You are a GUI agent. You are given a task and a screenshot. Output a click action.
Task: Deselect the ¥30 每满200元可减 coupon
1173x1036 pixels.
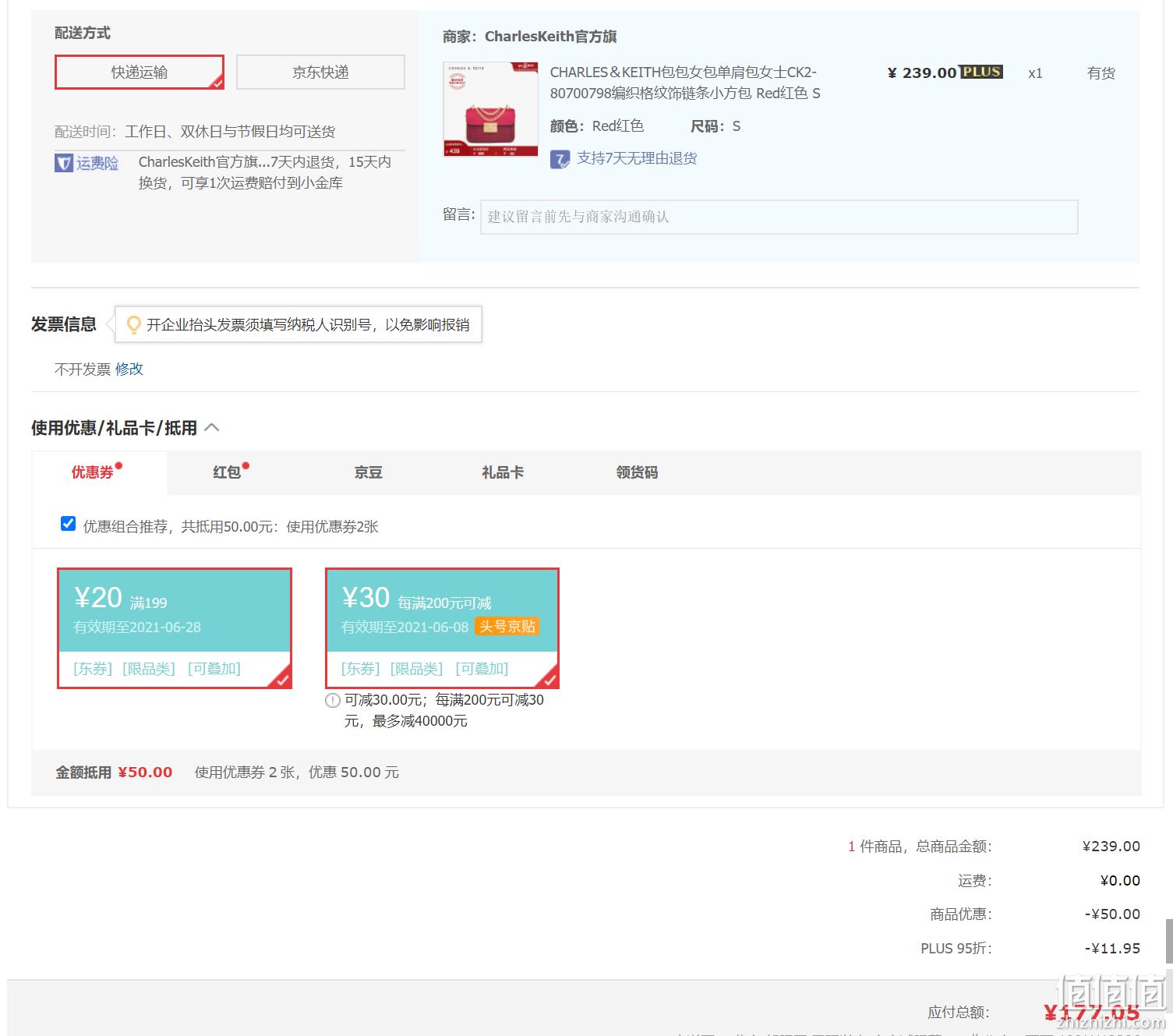coord(442,628)
